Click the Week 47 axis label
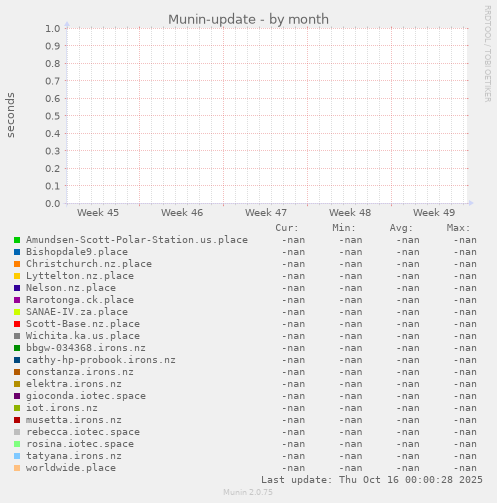 click(x=266, y=213)
